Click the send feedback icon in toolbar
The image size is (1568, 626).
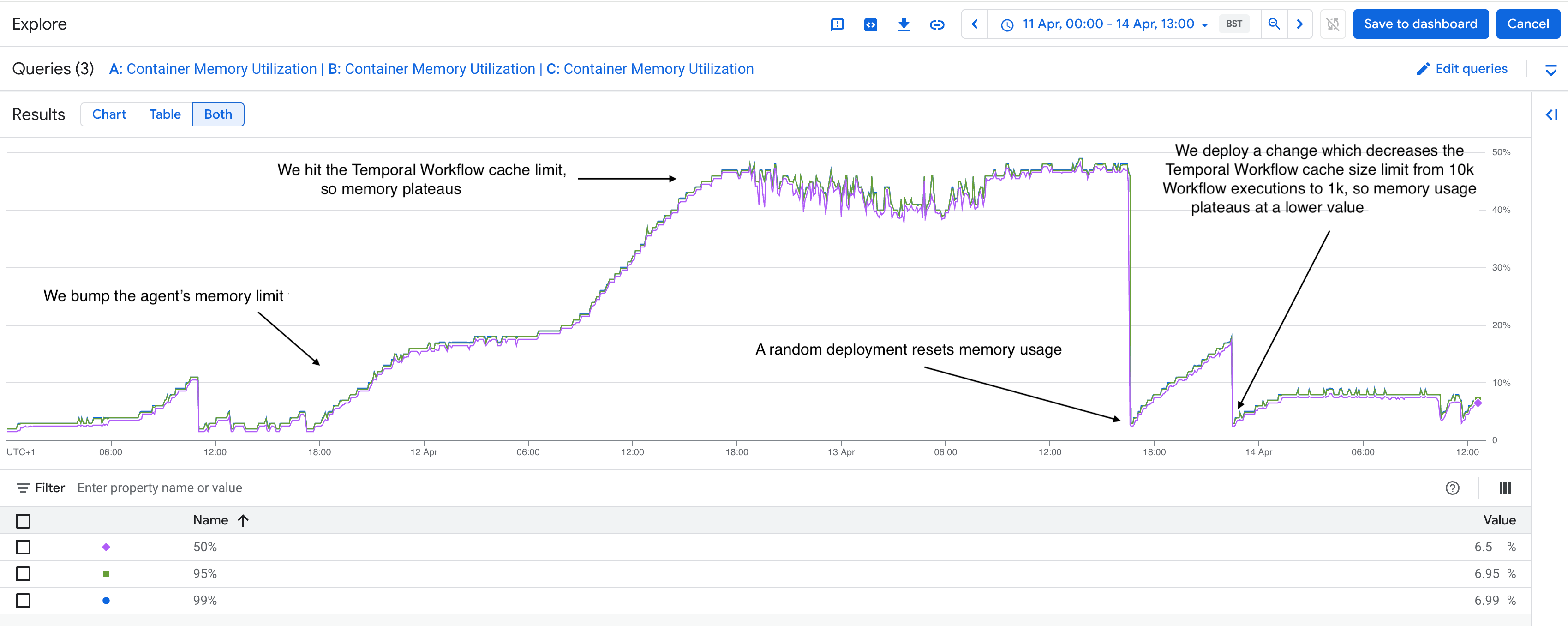837,24
